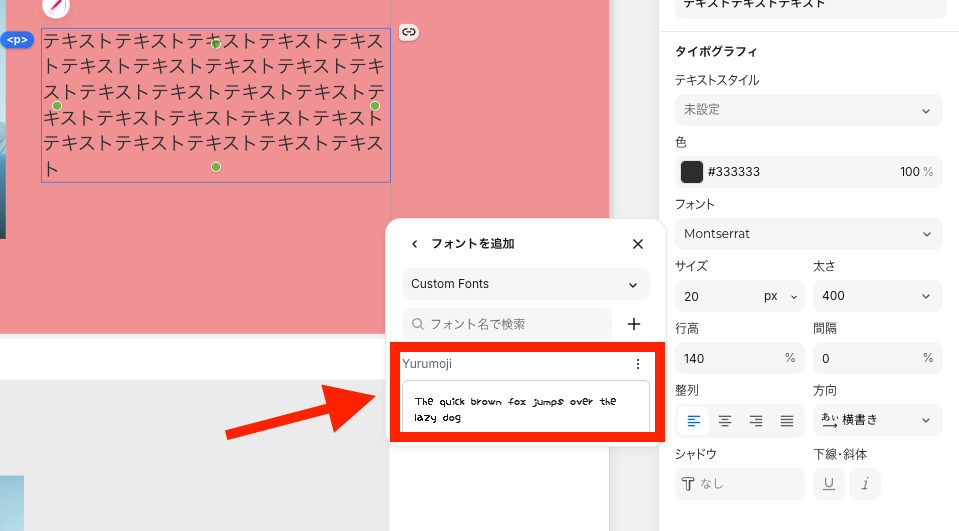The width and height of the screenshot is (959, 531).
Task: Open the Montserrat font dropdown
Action: pos(808,234)
